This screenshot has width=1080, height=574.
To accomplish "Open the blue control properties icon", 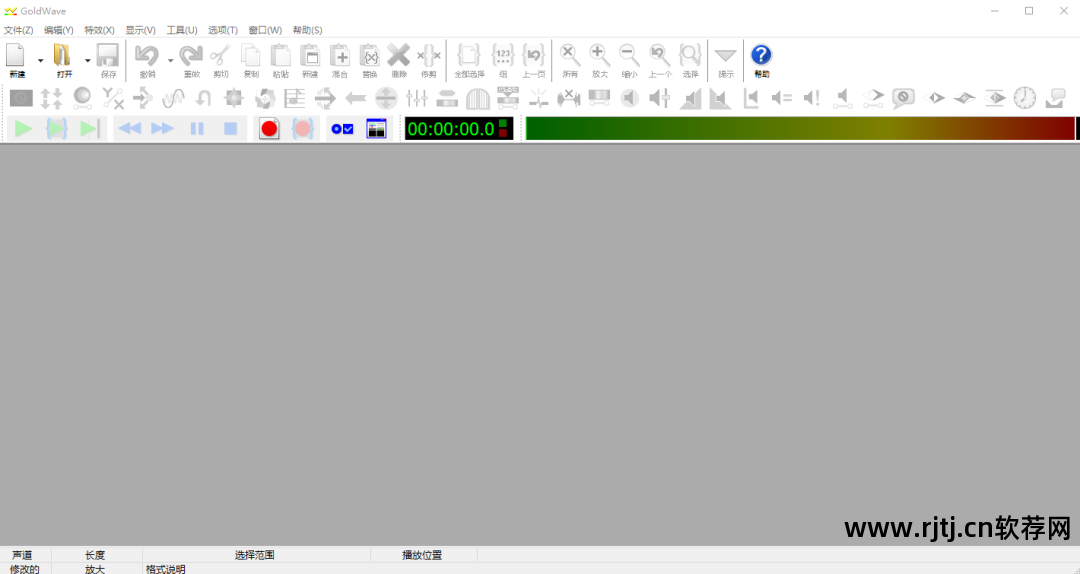I will click(x=342, y=129).
